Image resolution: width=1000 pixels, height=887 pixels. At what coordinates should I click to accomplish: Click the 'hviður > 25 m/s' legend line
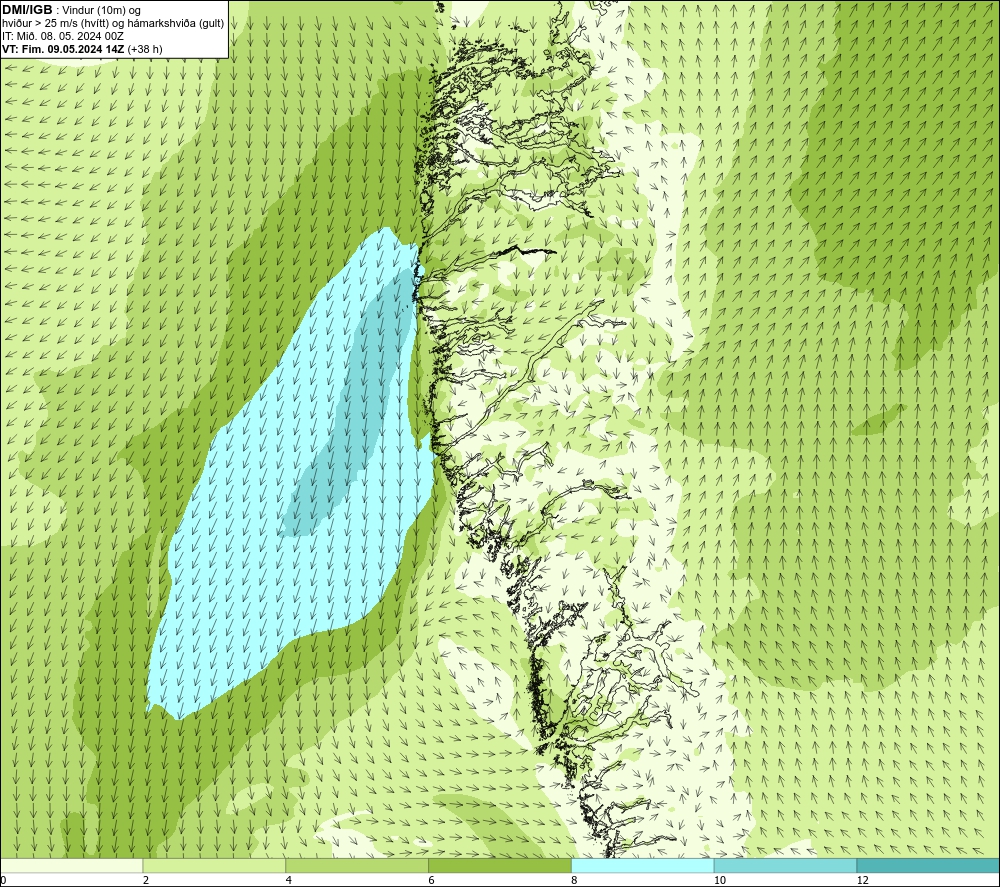(113, 23)
